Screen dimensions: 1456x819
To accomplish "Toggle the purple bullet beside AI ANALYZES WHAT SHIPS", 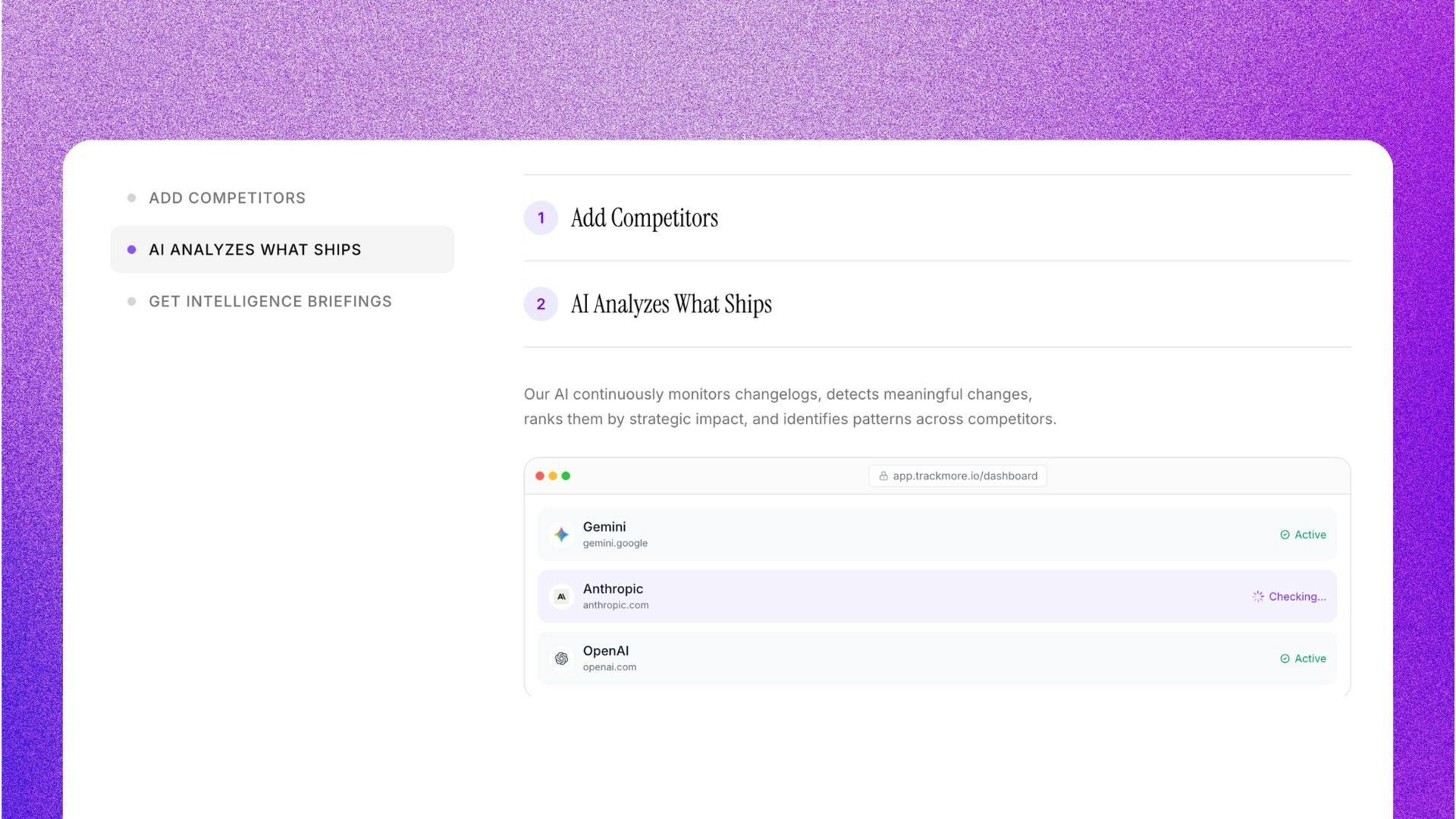I will 132,249.
